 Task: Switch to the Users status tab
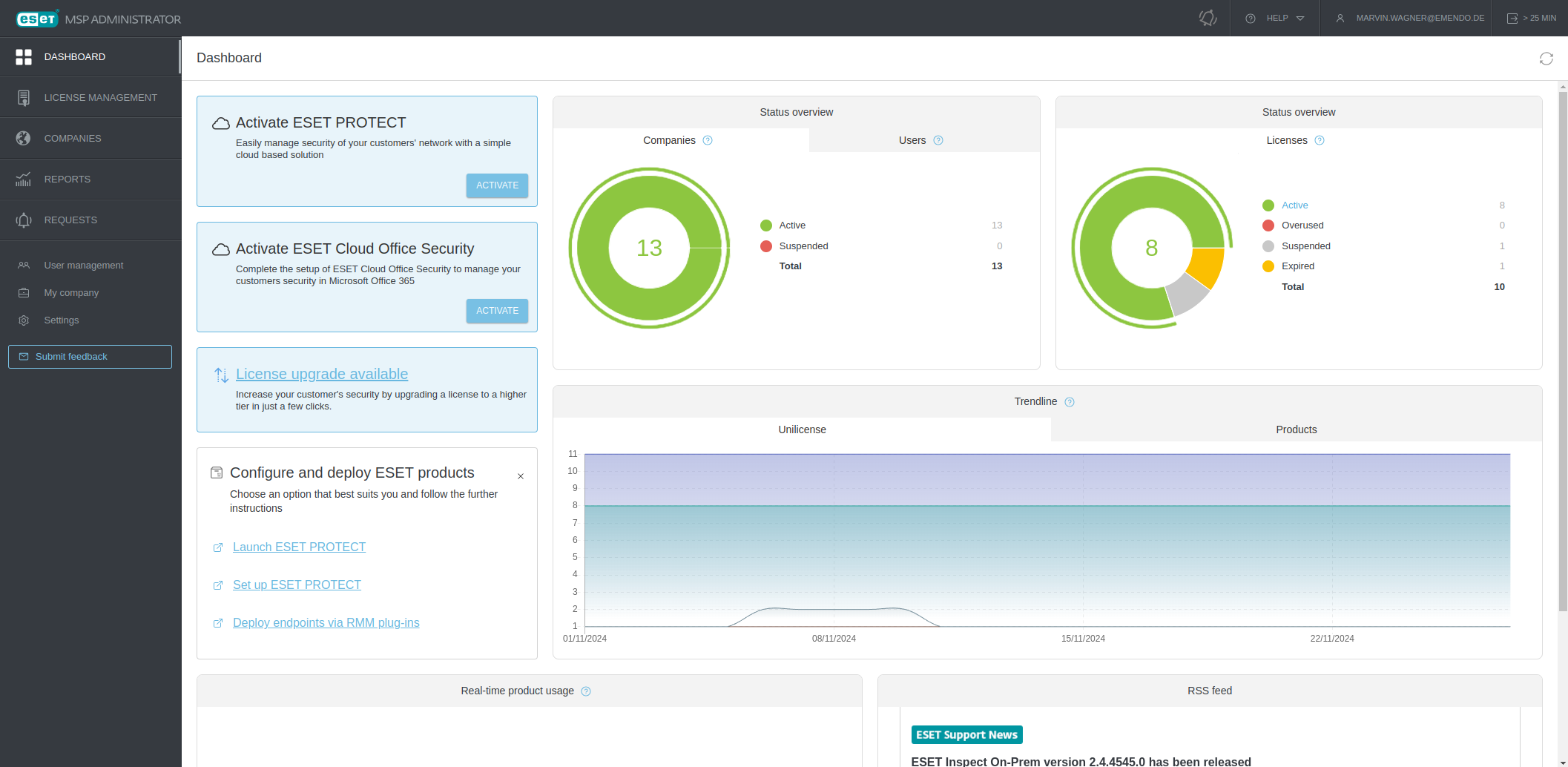(924, 140)
